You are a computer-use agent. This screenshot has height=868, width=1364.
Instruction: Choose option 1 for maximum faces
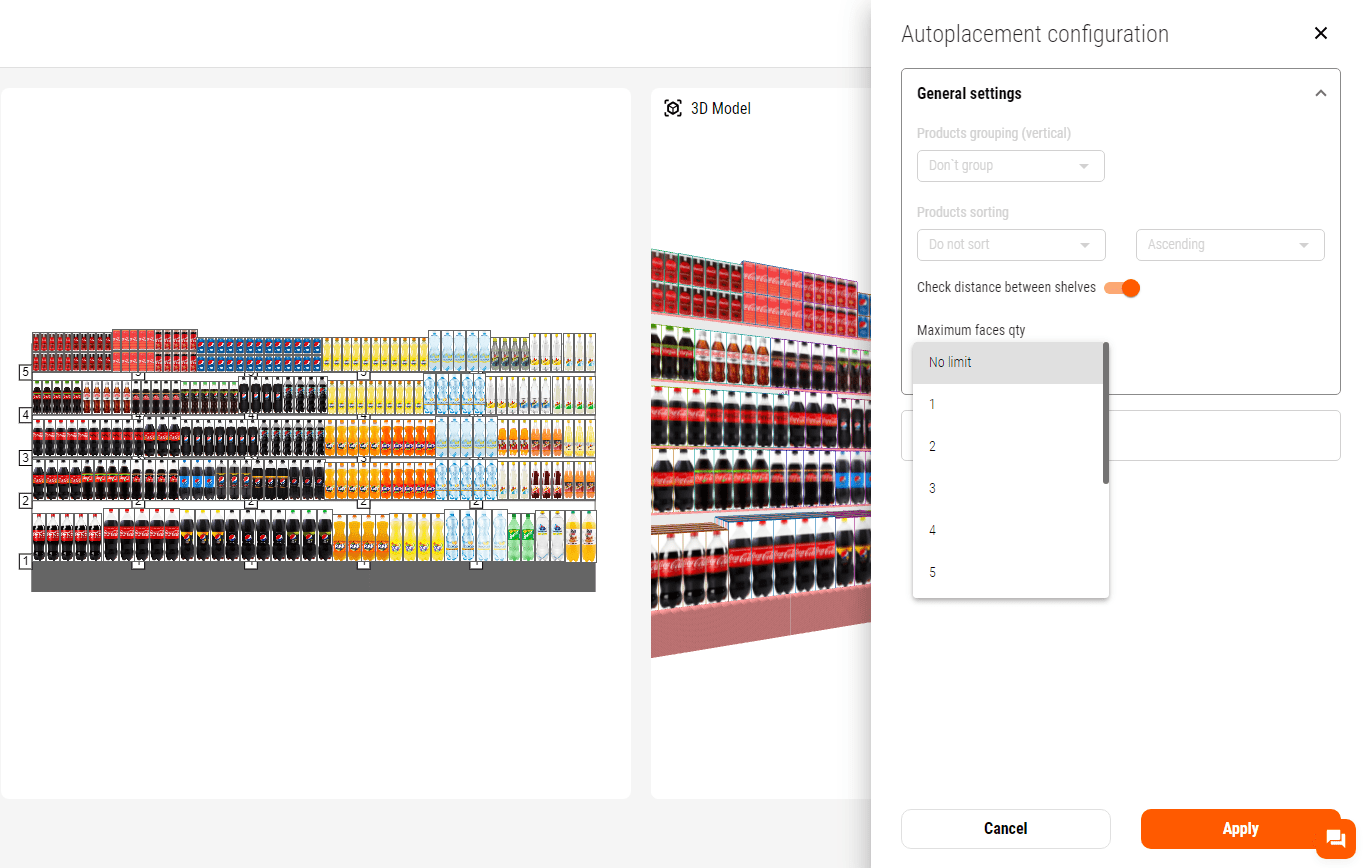[x=1008, y=404]
